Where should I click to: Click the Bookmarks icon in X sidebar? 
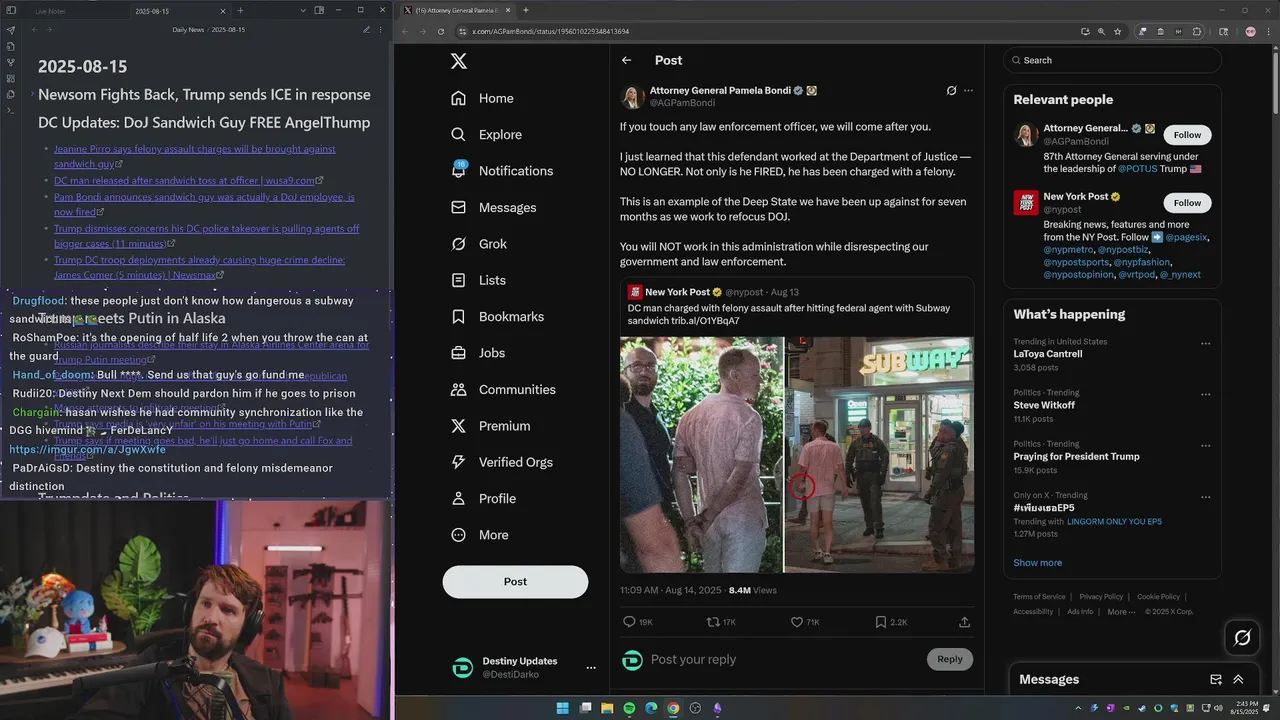pos(458,317)
